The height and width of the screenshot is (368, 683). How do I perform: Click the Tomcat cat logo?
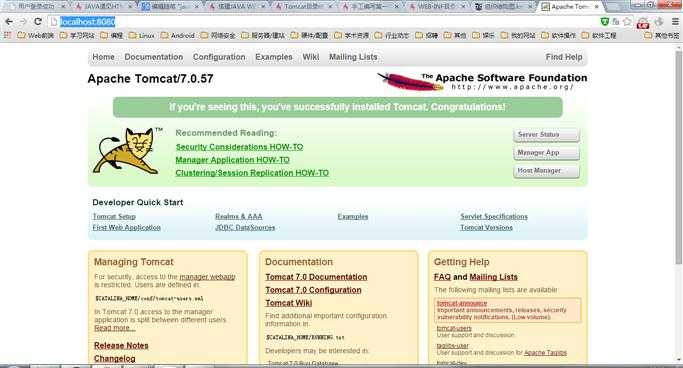127,151
